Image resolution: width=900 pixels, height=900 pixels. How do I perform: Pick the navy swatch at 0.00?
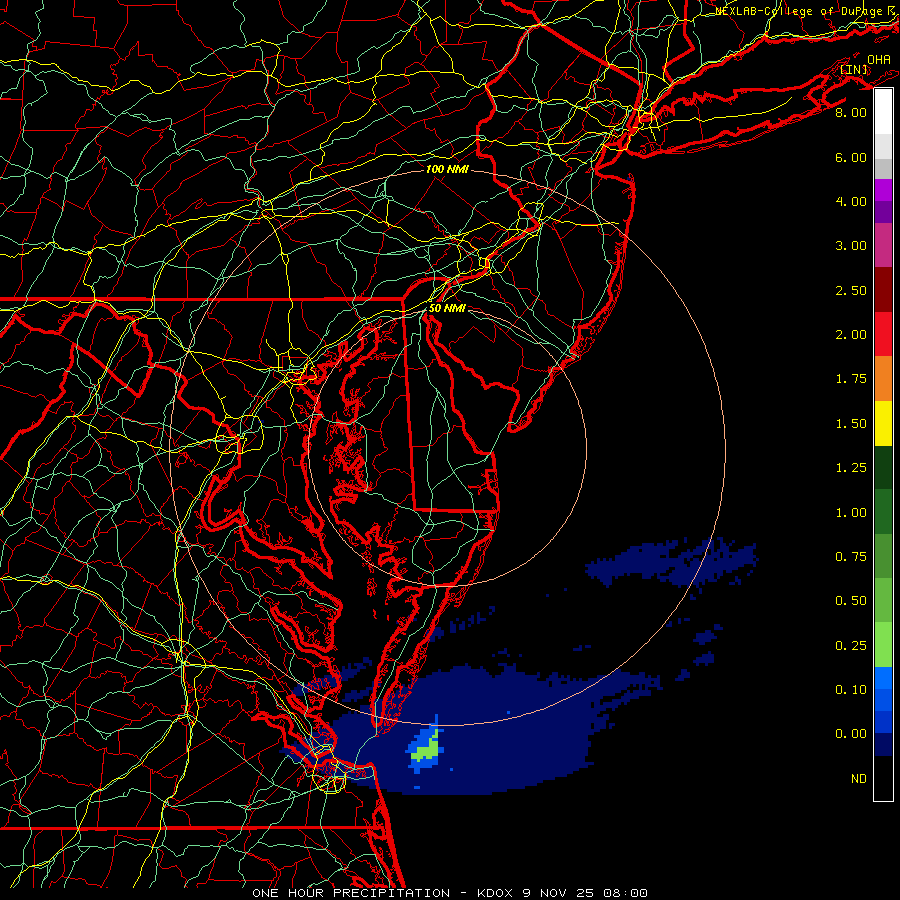tap(883, 744)
